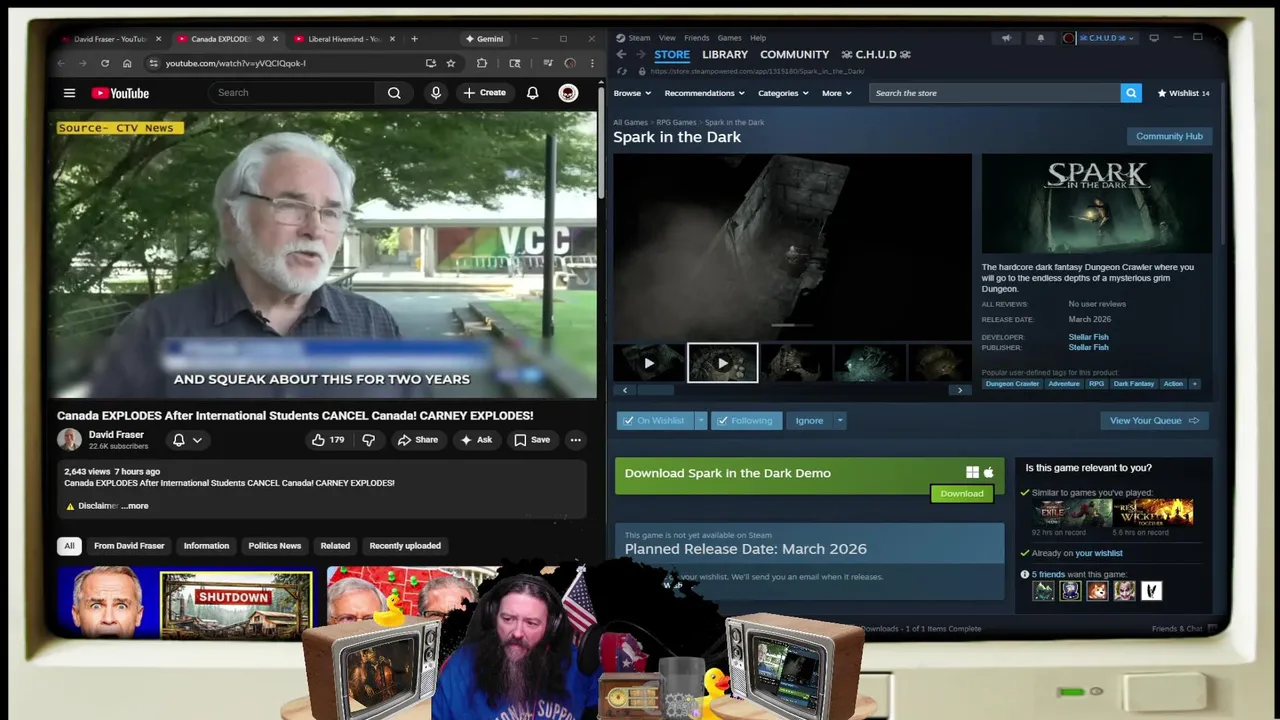This screenshot has width=1280, height=720.
Task: Open the Steam menu in menu bar
Action: click(639, 38)
